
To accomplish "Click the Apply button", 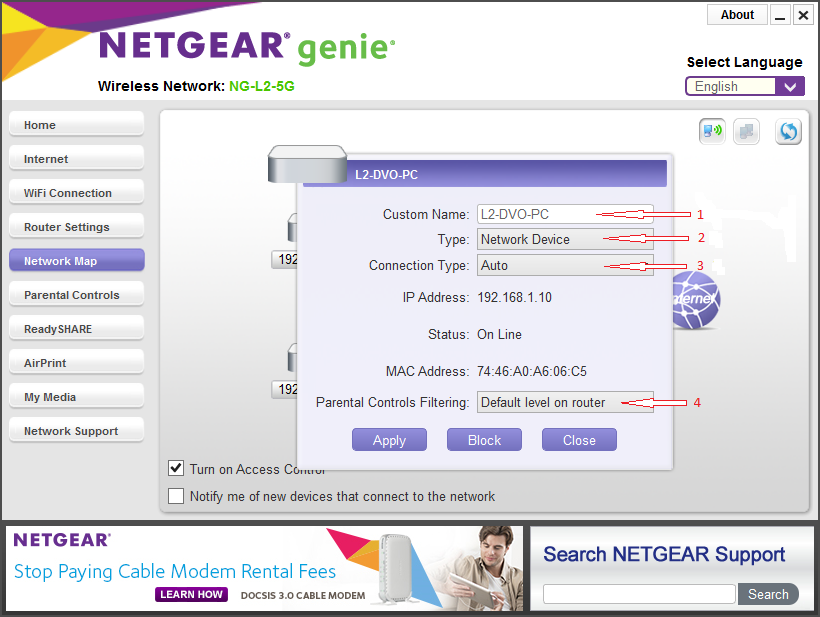I will pyautogui.click(x=389, y=440).
